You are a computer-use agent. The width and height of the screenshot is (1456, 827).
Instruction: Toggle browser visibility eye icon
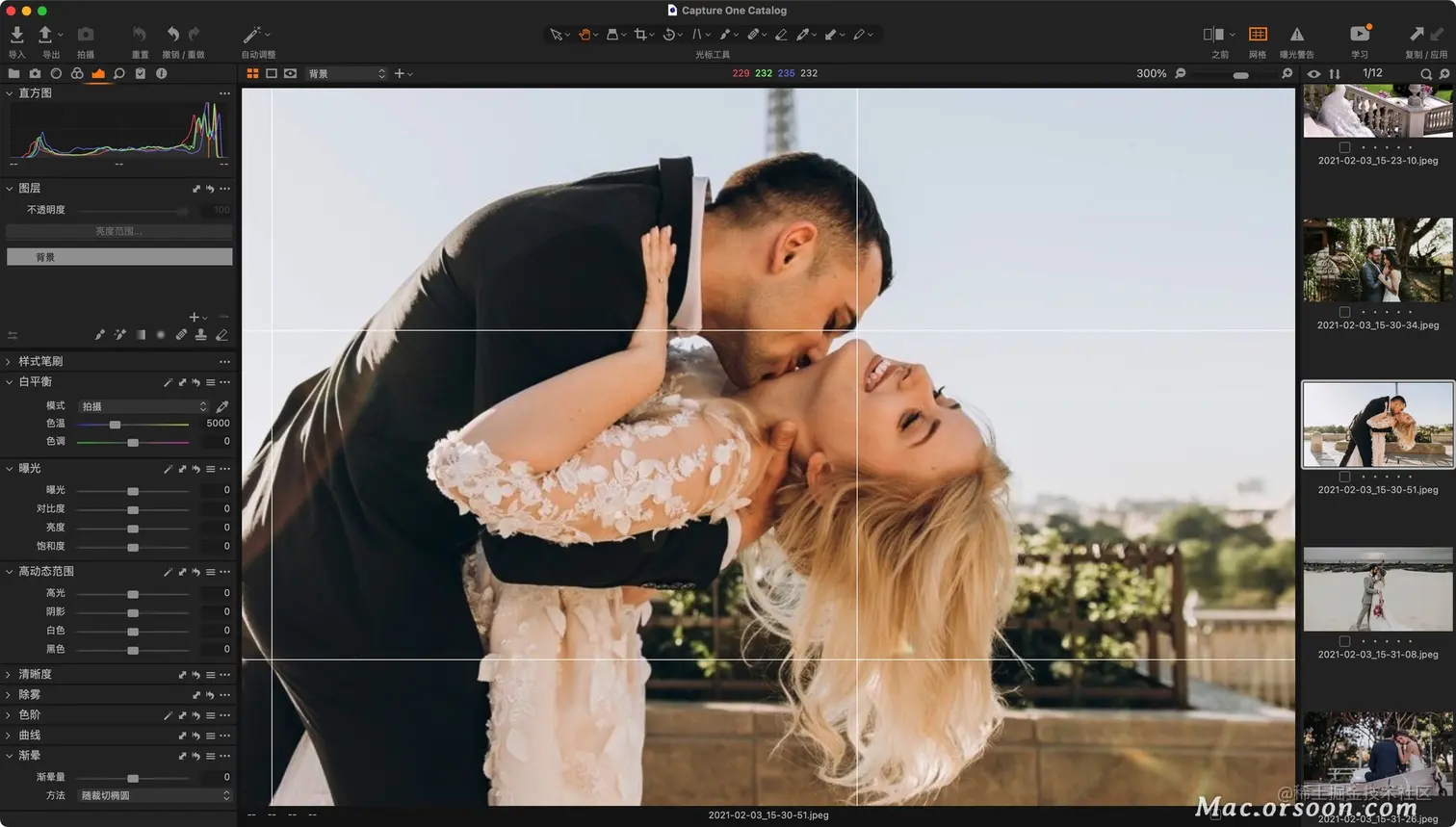1313,74
